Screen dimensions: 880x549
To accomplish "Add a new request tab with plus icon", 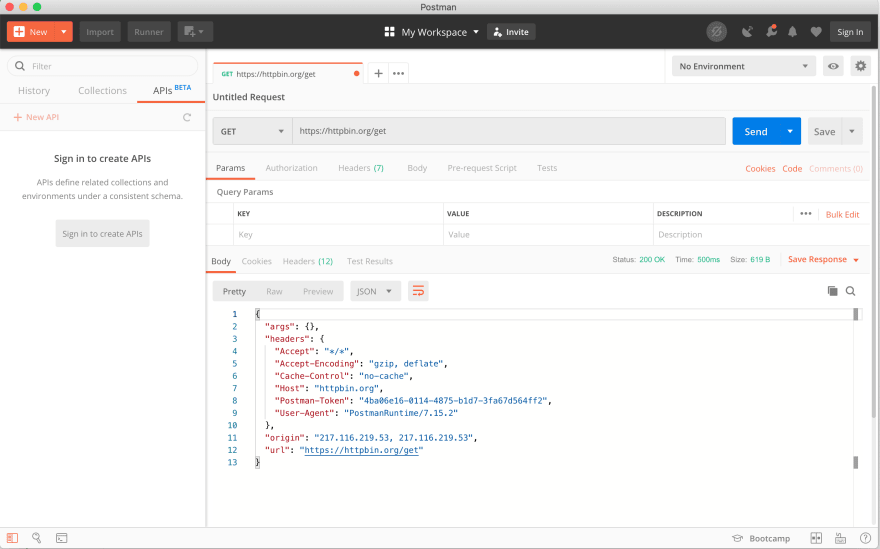I will click(378, 74).
